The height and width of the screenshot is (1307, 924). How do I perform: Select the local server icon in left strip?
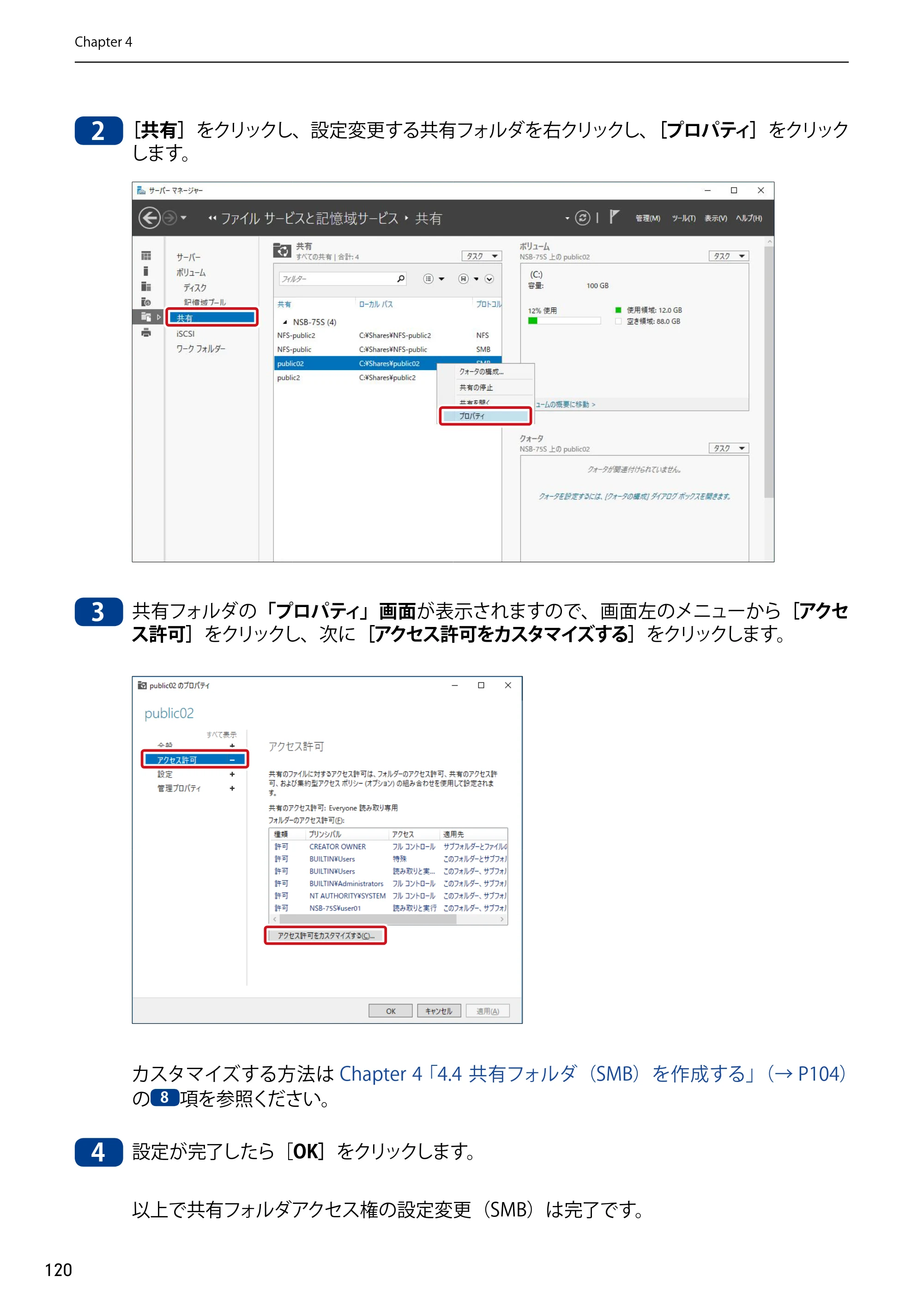(x=145, y=271)
